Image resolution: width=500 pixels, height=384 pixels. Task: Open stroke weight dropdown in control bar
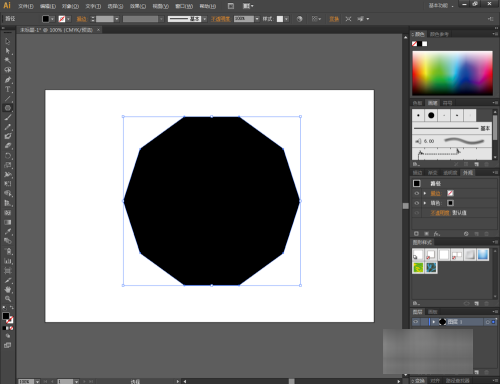[117, 19]
